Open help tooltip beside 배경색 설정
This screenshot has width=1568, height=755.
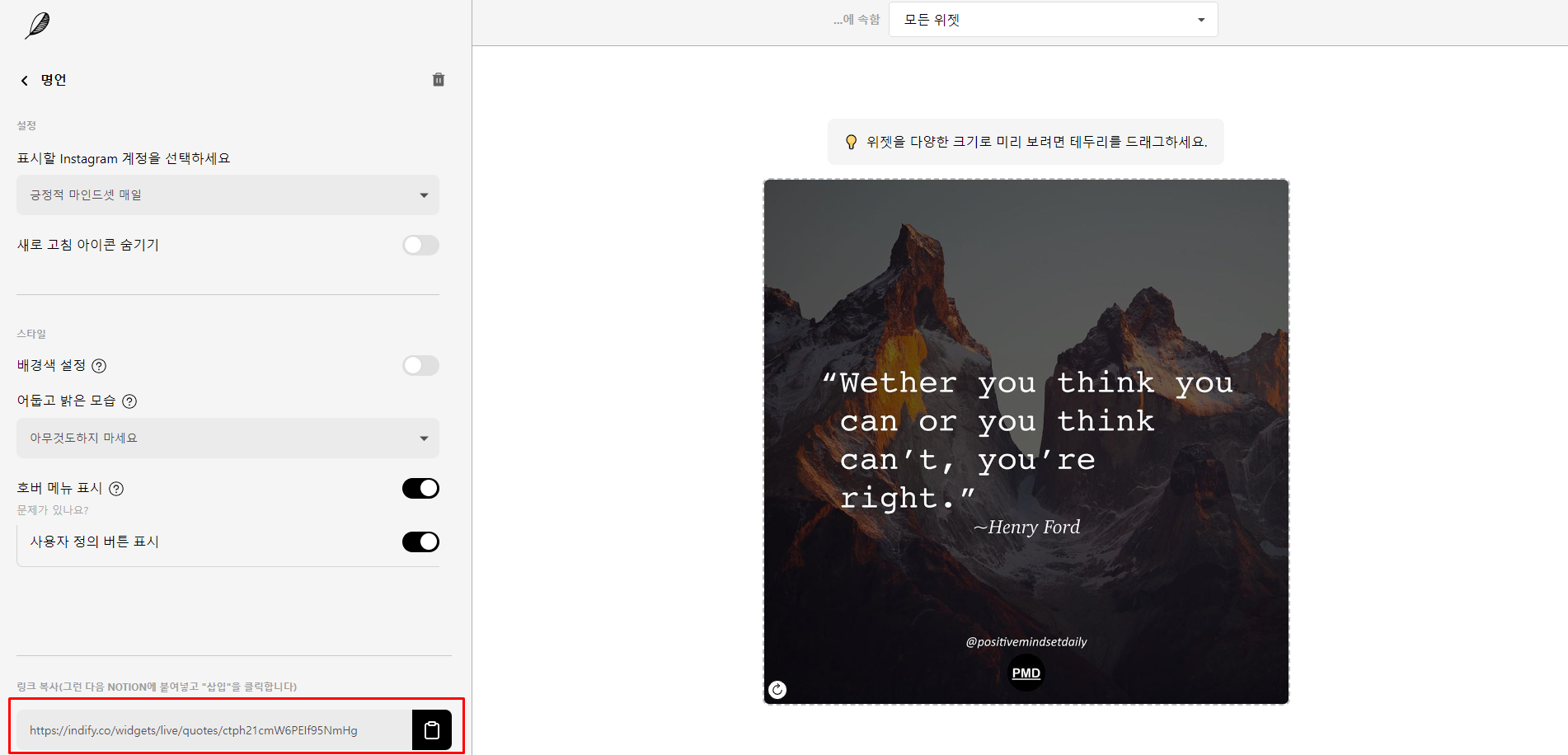(99, 365)
